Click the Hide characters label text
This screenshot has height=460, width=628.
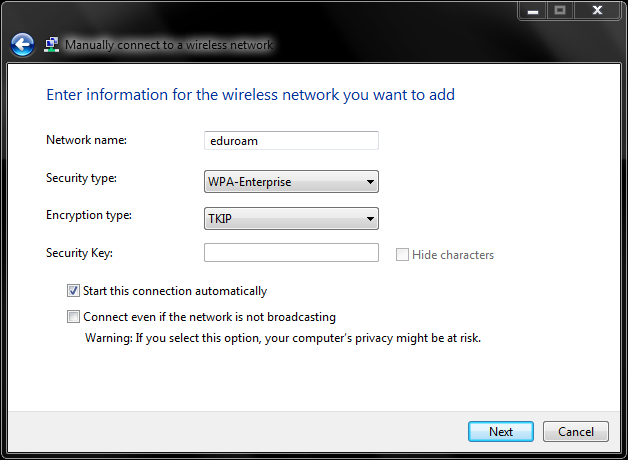coord(453,255)
